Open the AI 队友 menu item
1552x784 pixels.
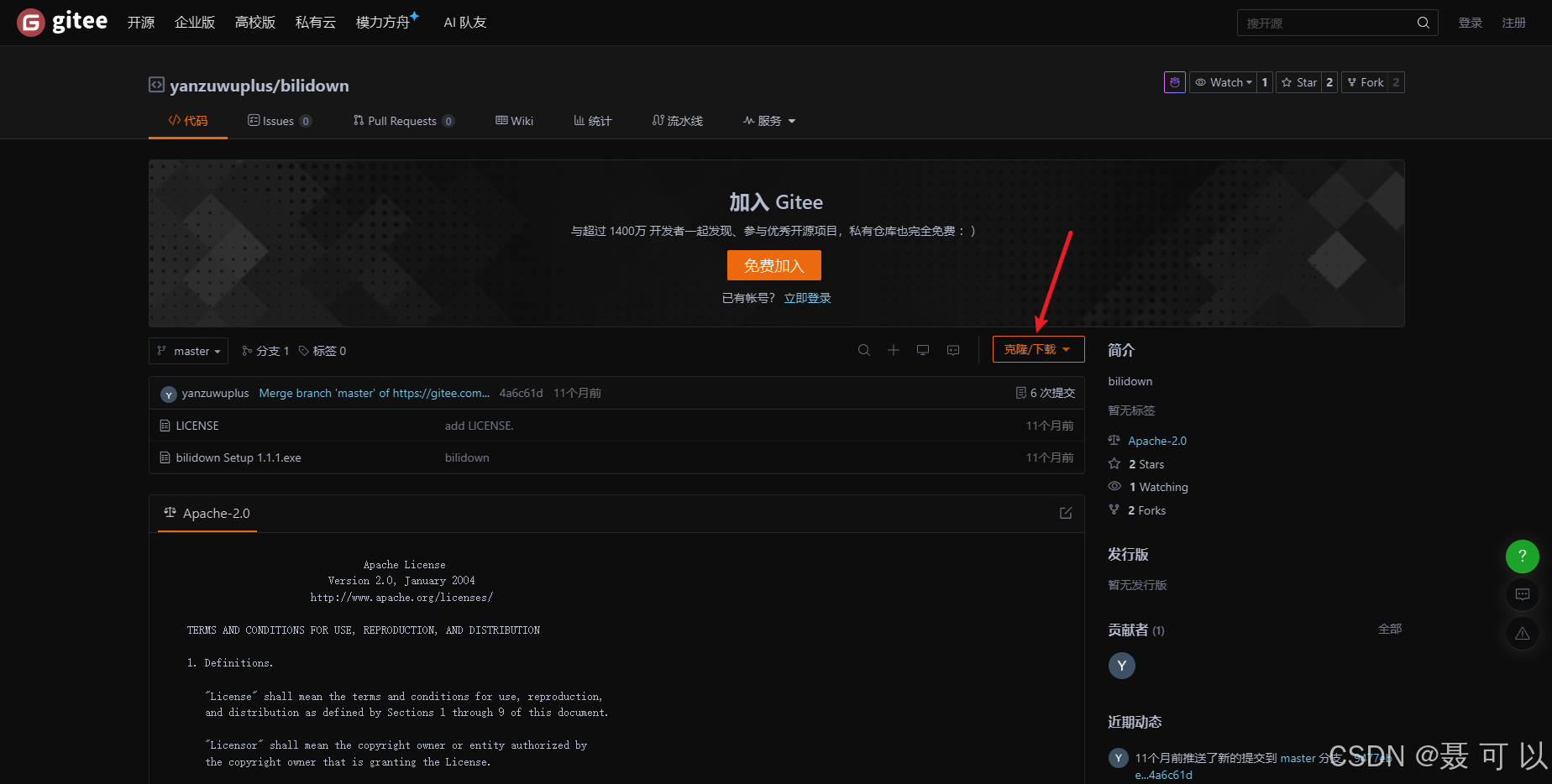[465, 23]
